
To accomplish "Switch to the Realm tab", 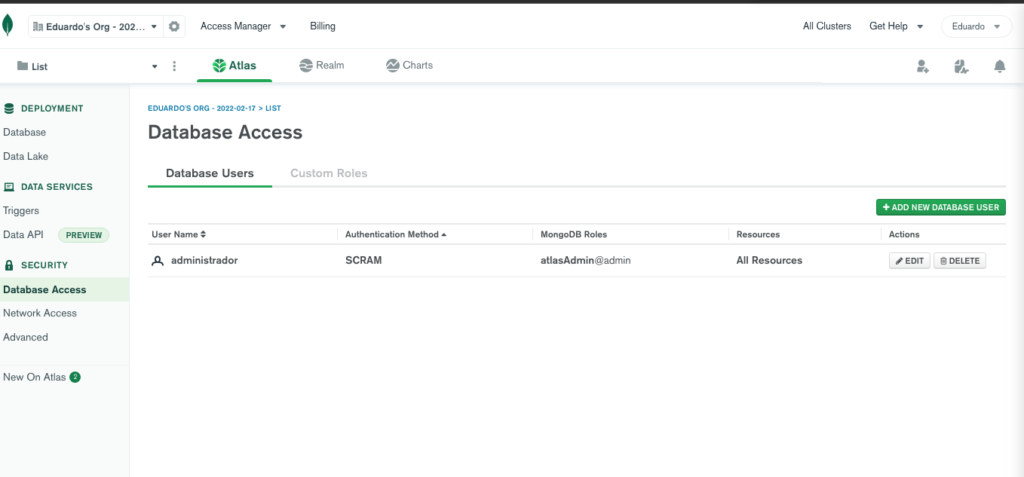I will pos(321,65).
